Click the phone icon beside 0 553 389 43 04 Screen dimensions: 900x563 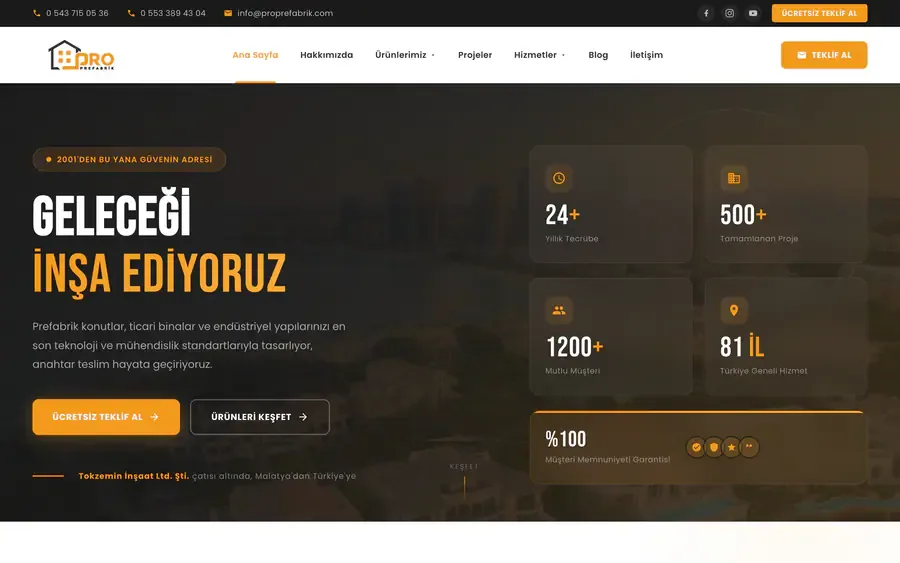(131, 13)
